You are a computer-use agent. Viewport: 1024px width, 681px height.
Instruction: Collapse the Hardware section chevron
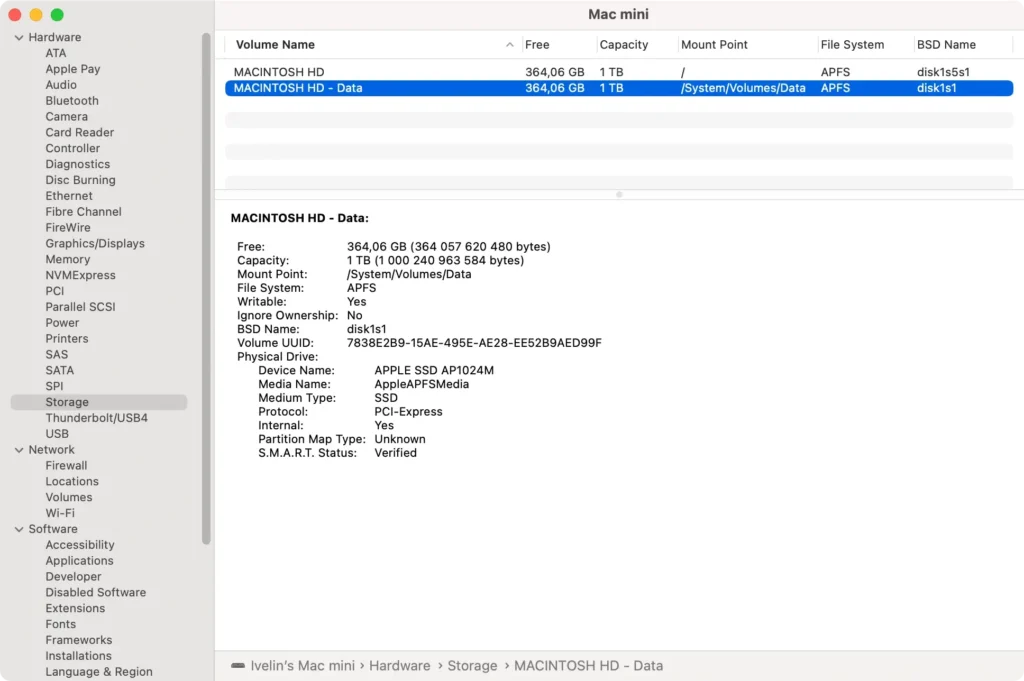click(18, 37)
